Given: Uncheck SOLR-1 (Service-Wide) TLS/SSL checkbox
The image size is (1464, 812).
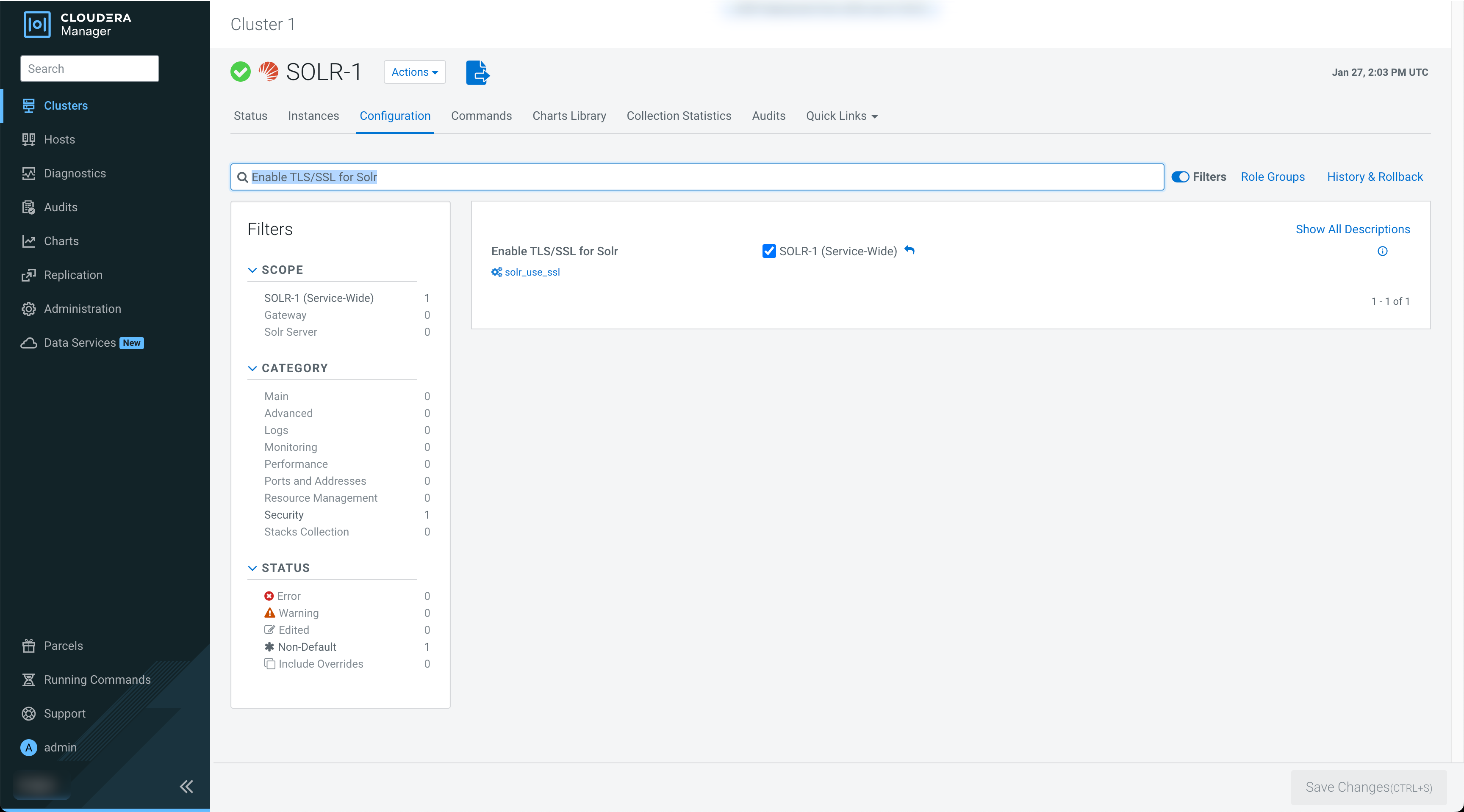Looking at the screenshot, I should [769, 251].
